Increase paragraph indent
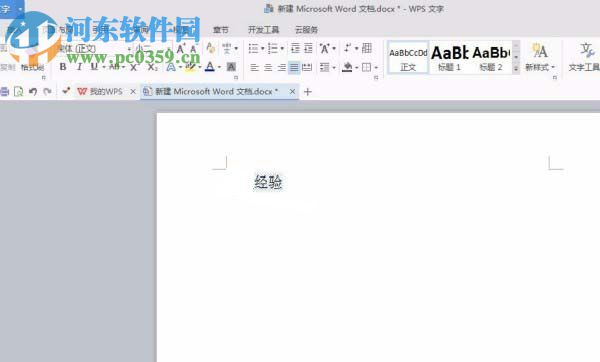This screenshot has width=600, height=362. (x=308, y=48)
